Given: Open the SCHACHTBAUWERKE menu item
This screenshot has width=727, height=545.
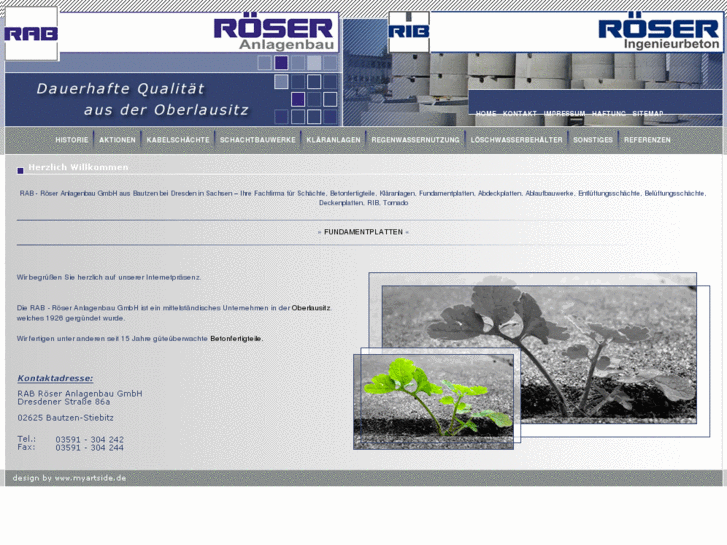Looking at the screenshot, I should click(x=258, y=140).
